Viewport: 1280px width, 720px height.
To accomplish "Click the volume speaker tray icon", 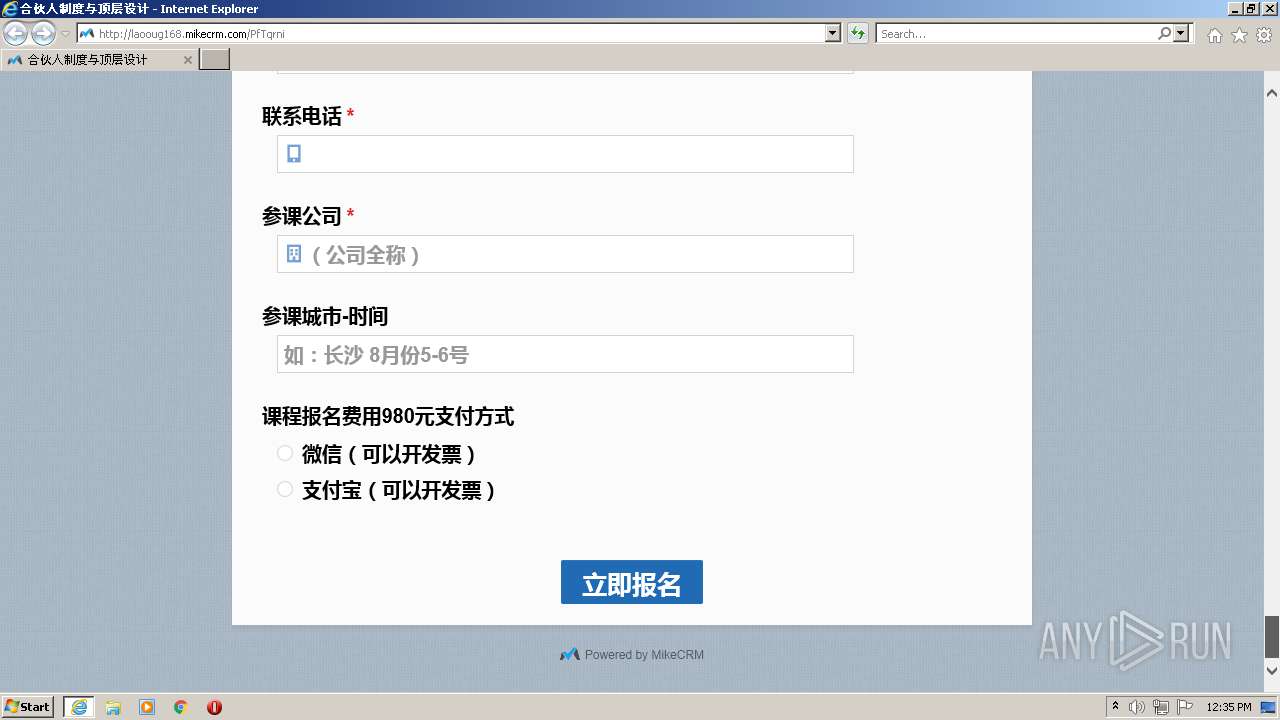I will tap(1137, 707).
